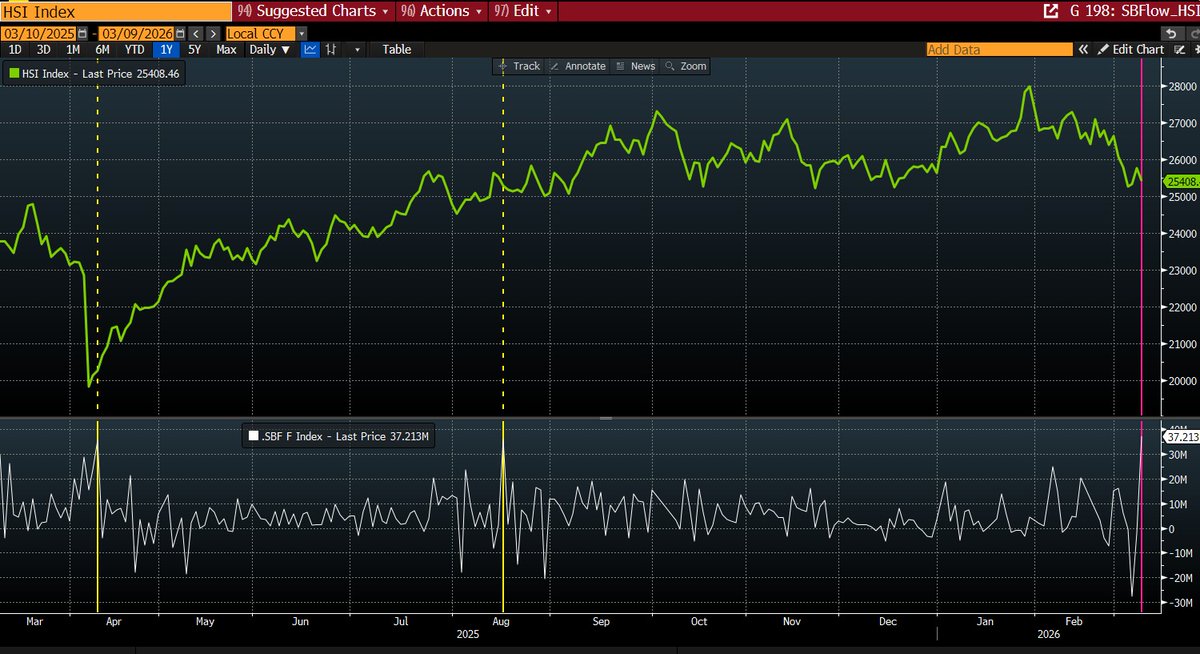Open the Edit menu

coord(524,11)
